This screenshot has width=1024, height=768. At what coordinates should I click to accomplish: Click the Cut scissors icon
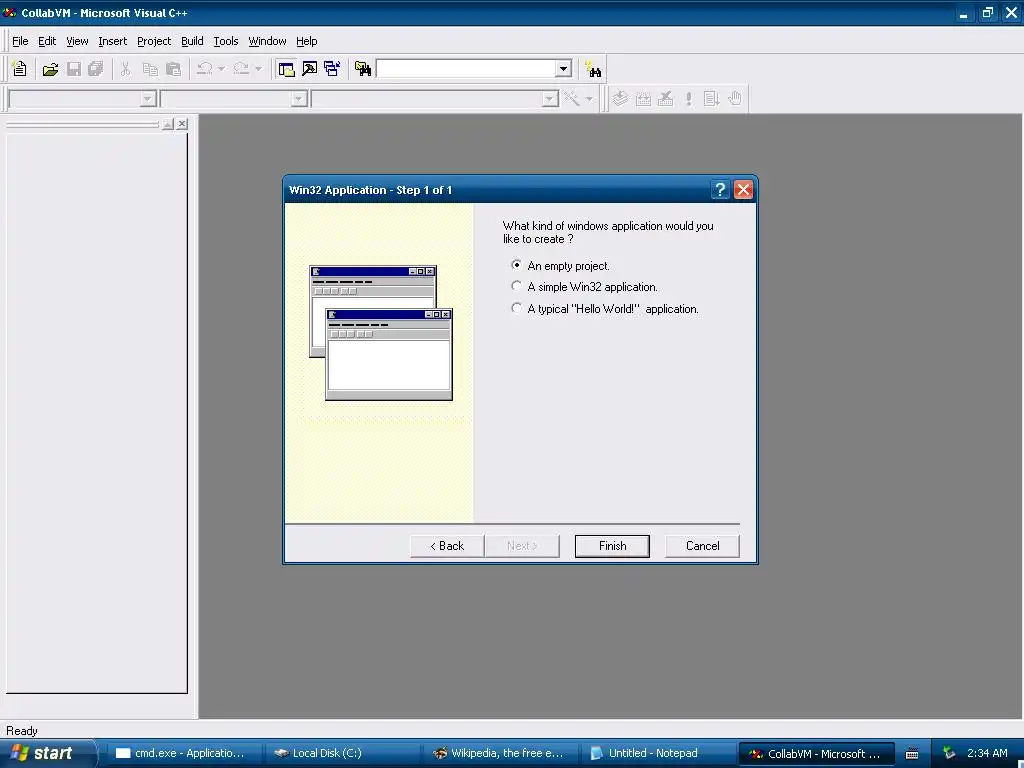pos(125,69)
